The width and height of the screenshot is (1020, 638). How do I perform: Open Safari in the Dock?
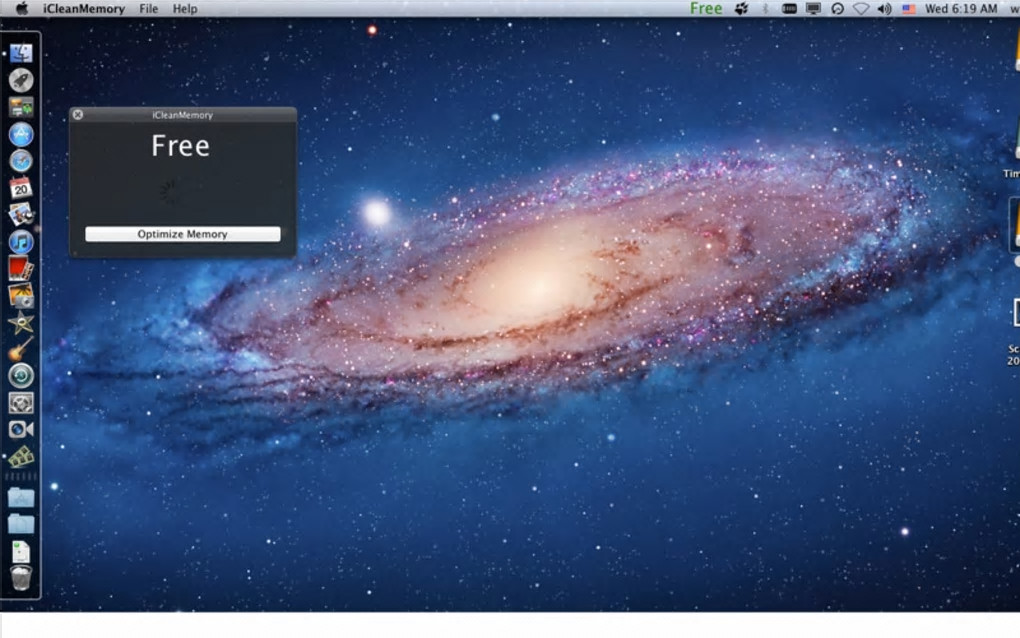(x=21, y=161)
